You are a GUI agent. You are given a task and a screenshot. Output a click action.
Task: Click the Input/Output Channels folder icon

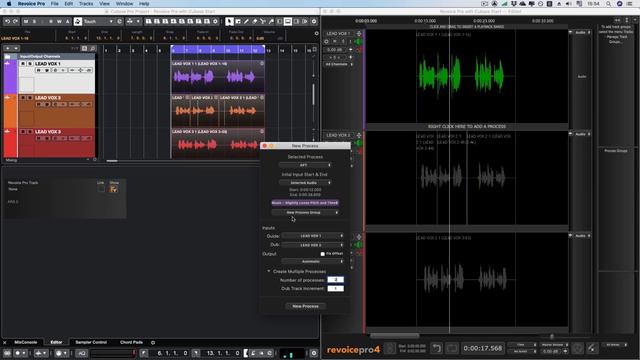click(x=7, y=56)
